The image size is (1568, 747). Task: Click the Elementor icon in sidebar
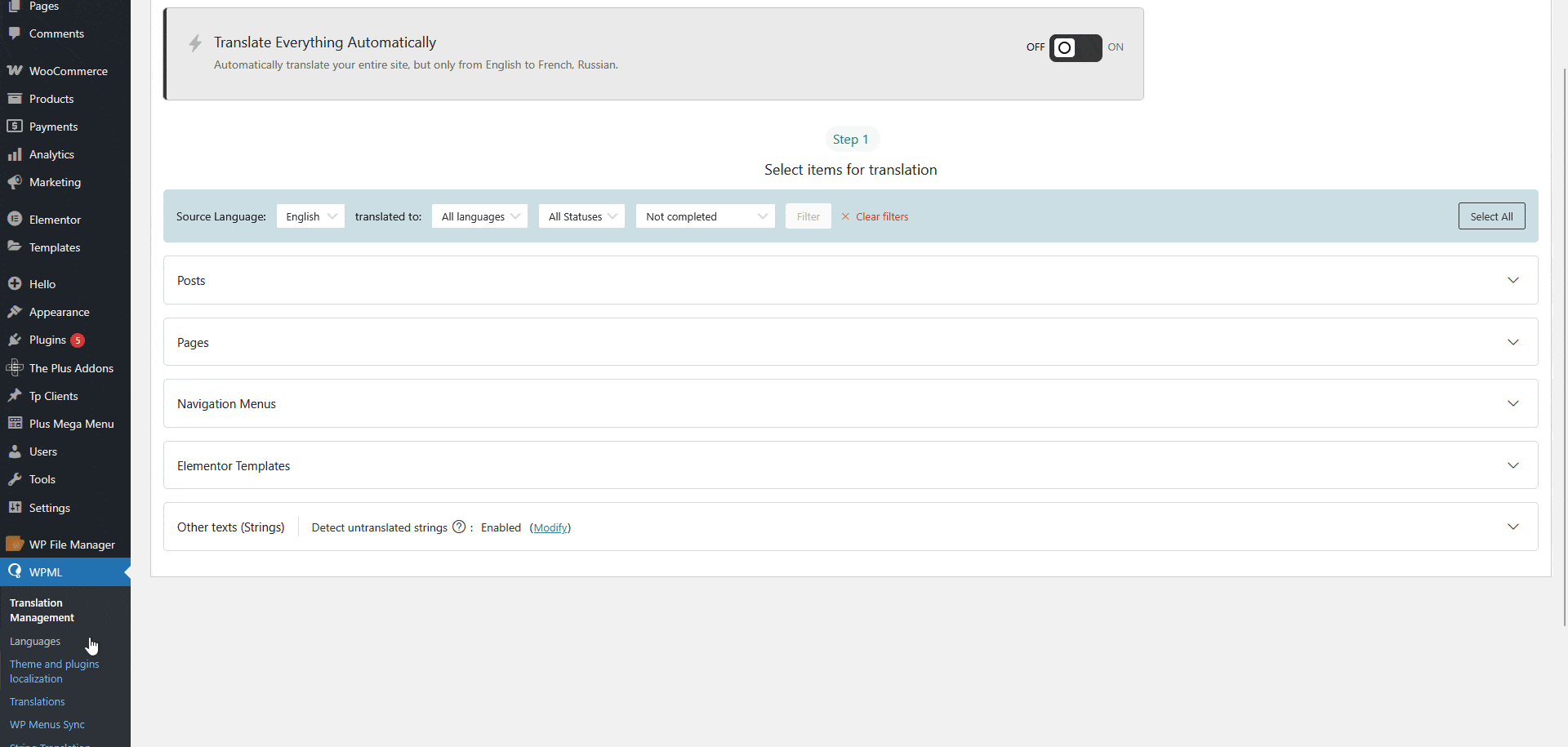[15, 219]
